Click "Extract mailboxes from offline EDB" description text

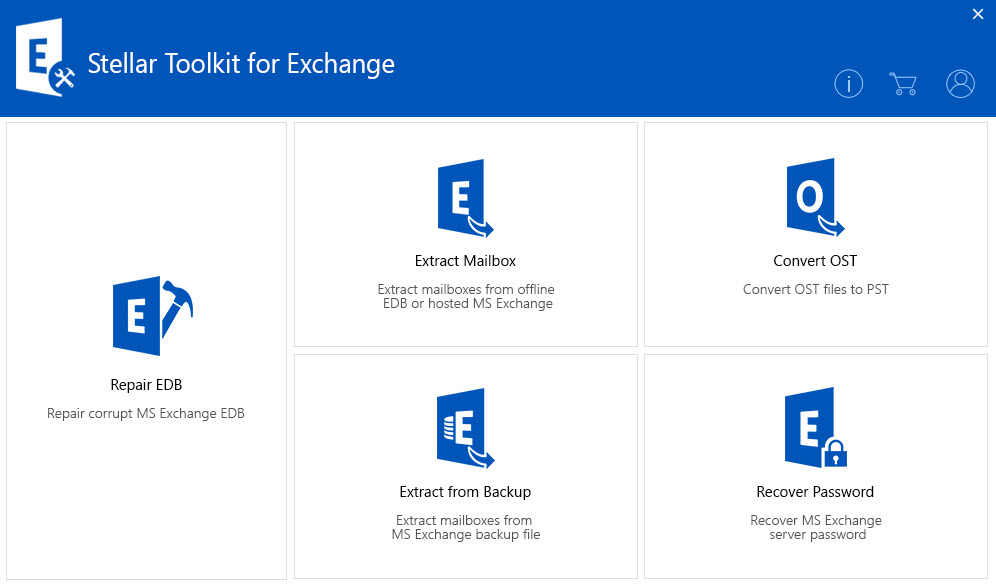(x=465, y=296)
